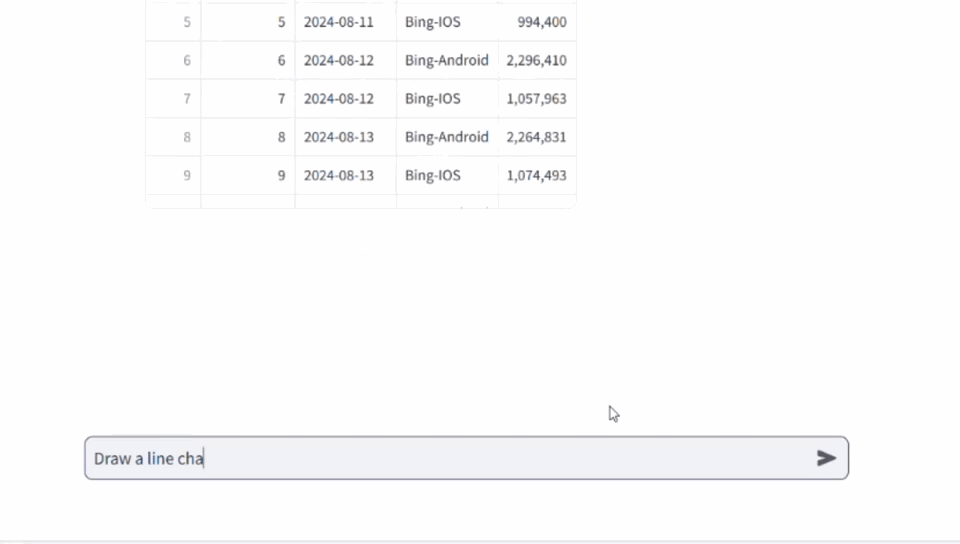
Task: Select the 1,074,493 value cell
Action: [537, 176]
